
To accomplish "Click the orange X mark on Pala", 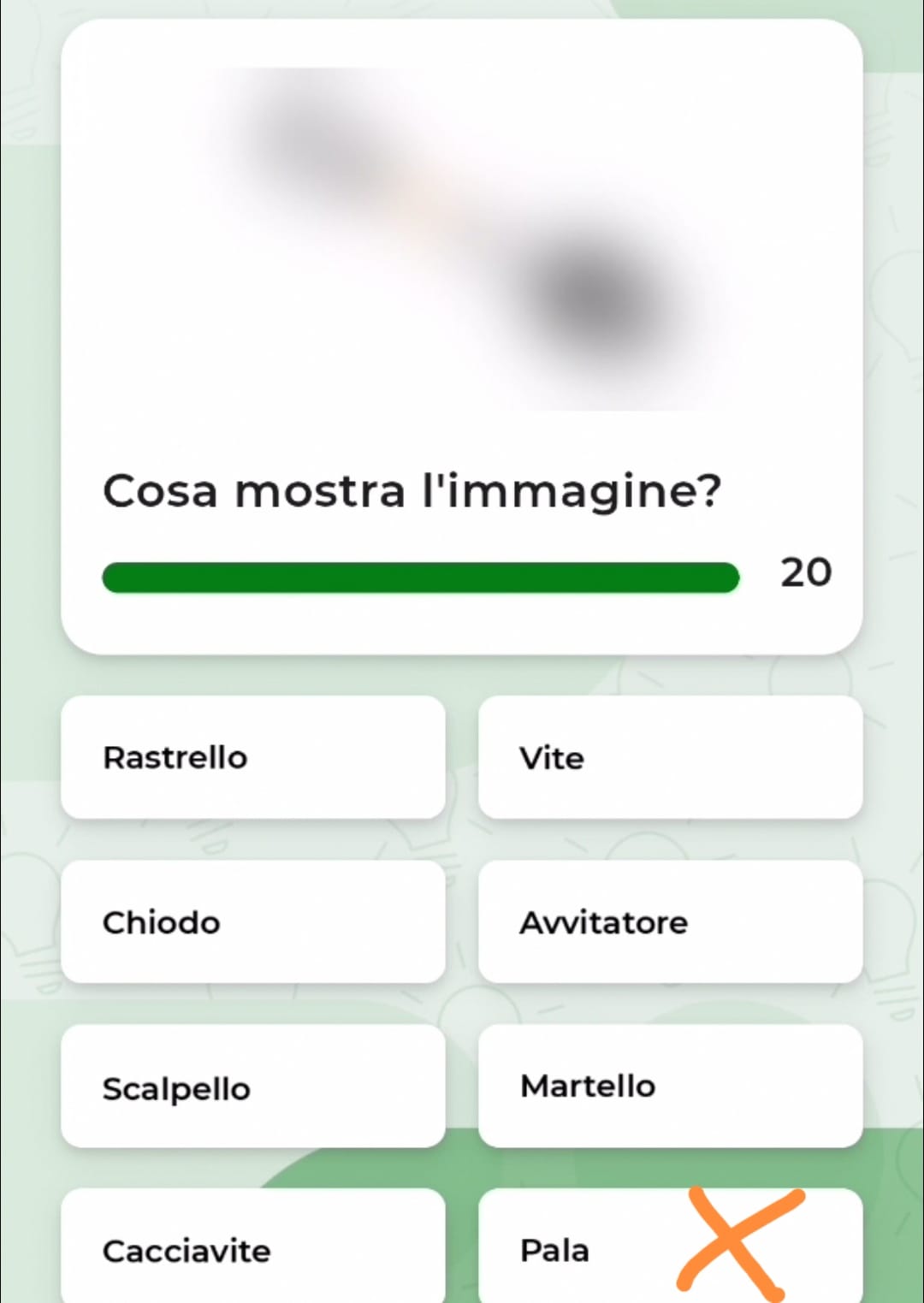I will pyautogui.click(x=737, y=1242).
